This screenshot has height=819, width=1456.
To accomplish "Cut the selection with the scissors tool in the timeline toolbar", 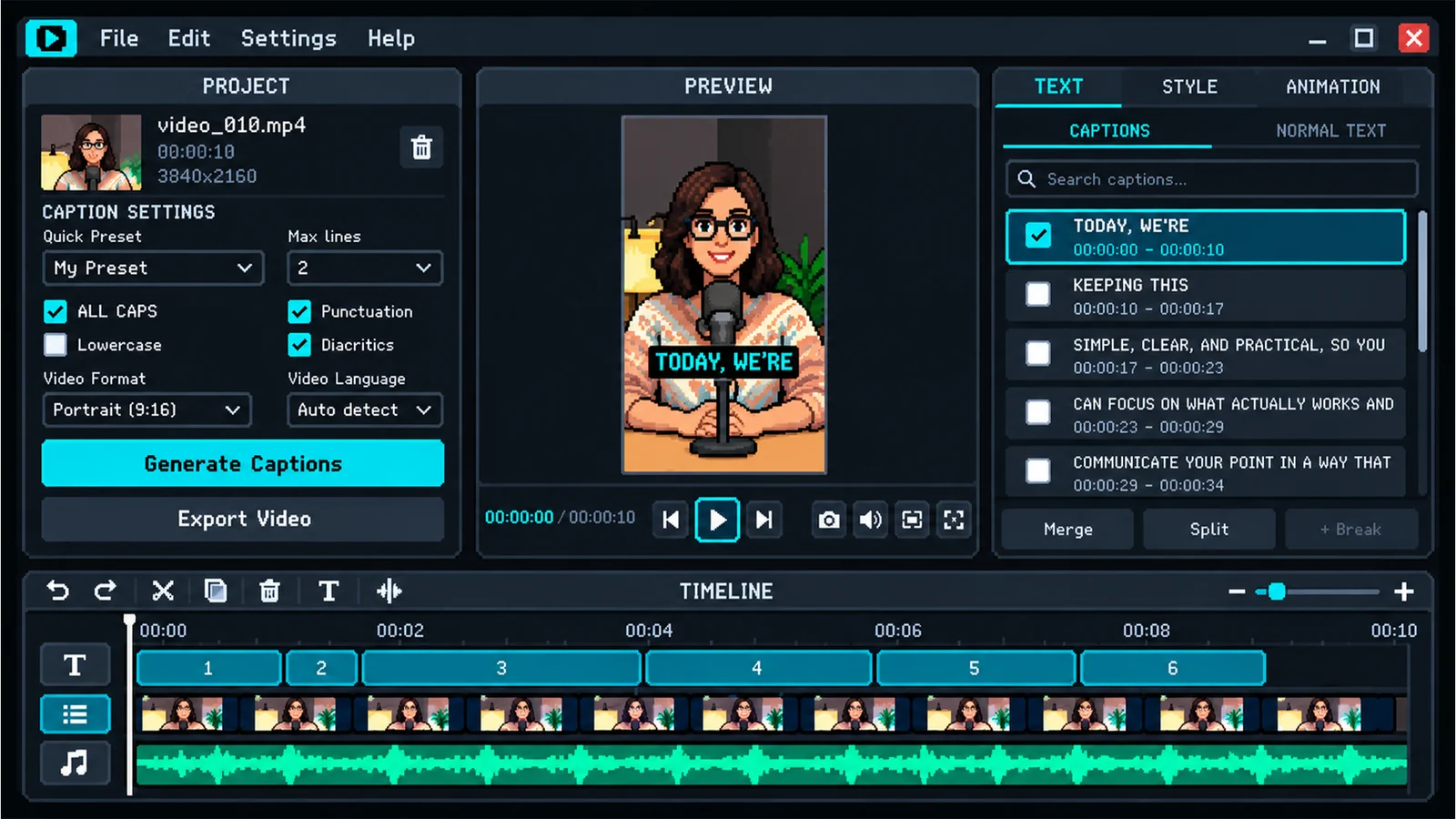I will [163, 591].
